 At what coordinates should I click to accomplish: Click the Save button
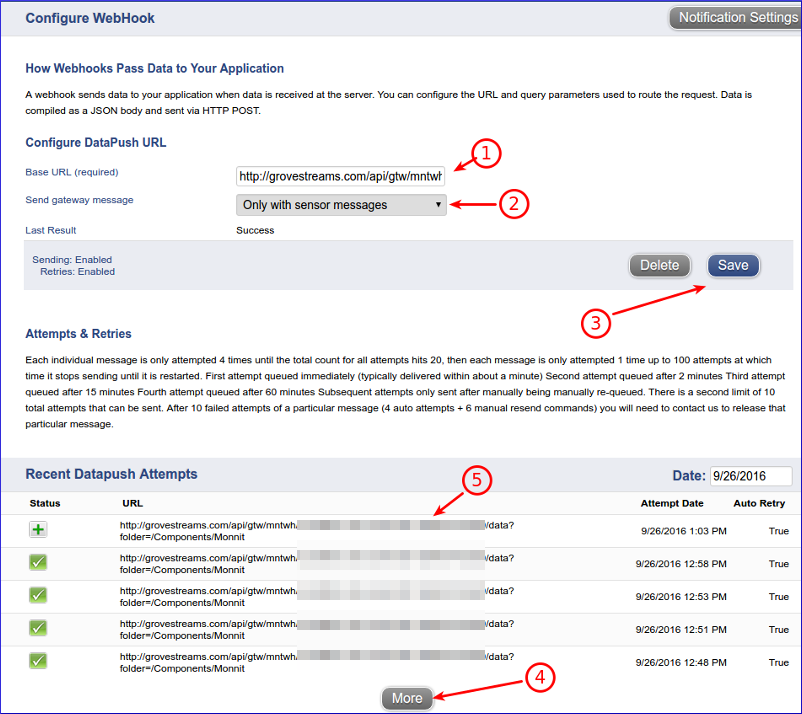pyautogui.click(x=733, y=265)
